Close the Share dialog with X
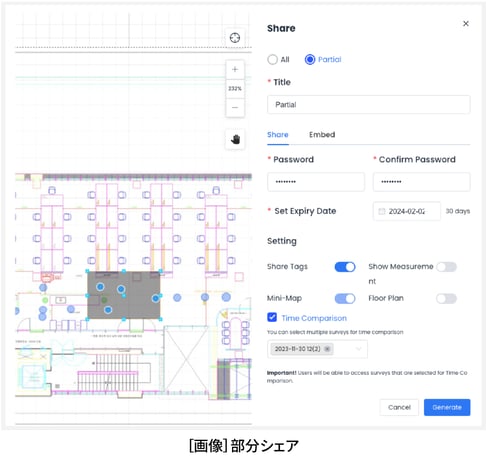 coord(466,24)
